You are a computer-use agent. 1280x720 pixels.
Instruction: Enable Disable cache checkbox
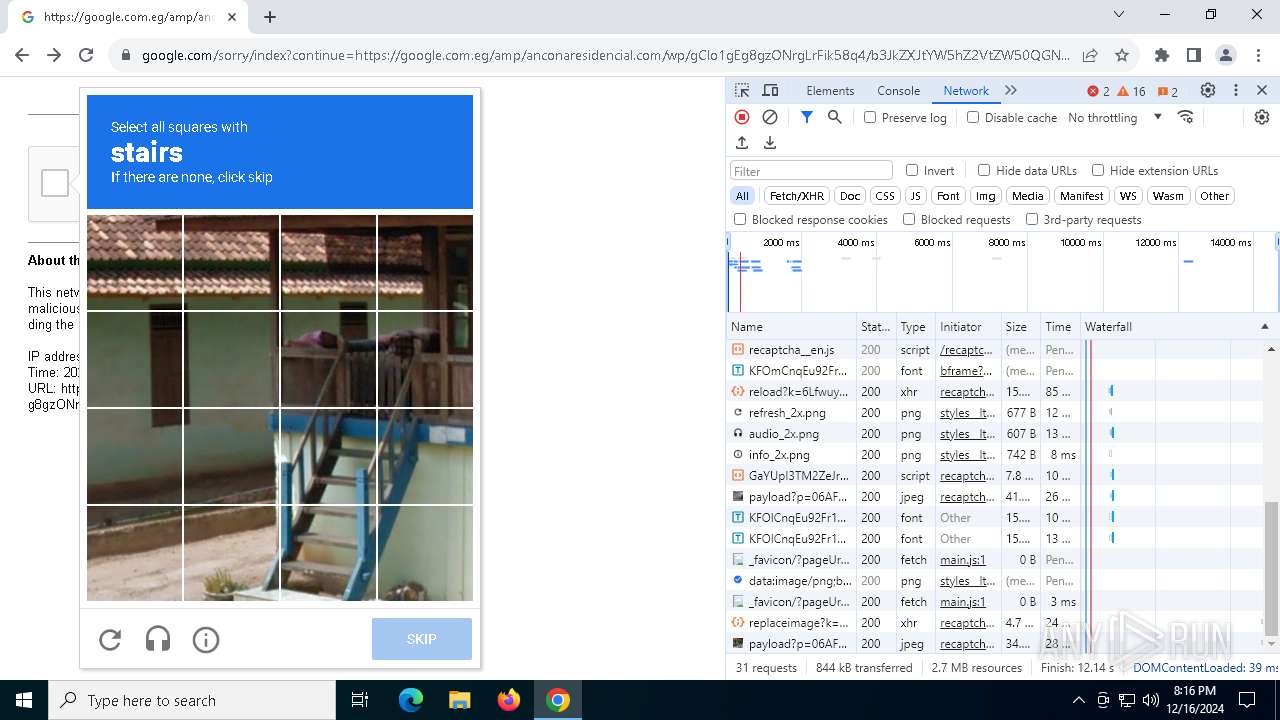973,117
